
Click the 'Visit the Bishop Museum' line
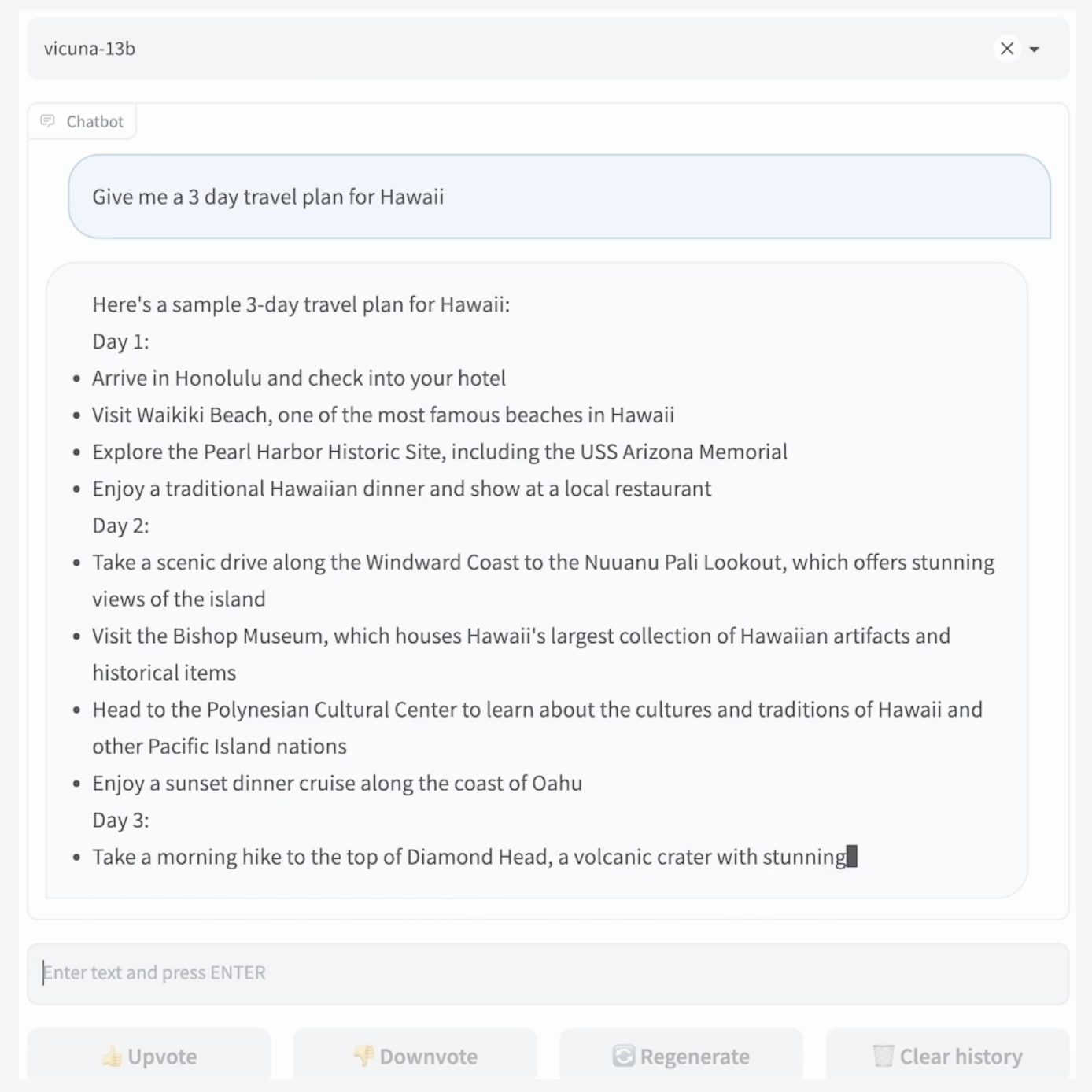(x=520, y=636)
